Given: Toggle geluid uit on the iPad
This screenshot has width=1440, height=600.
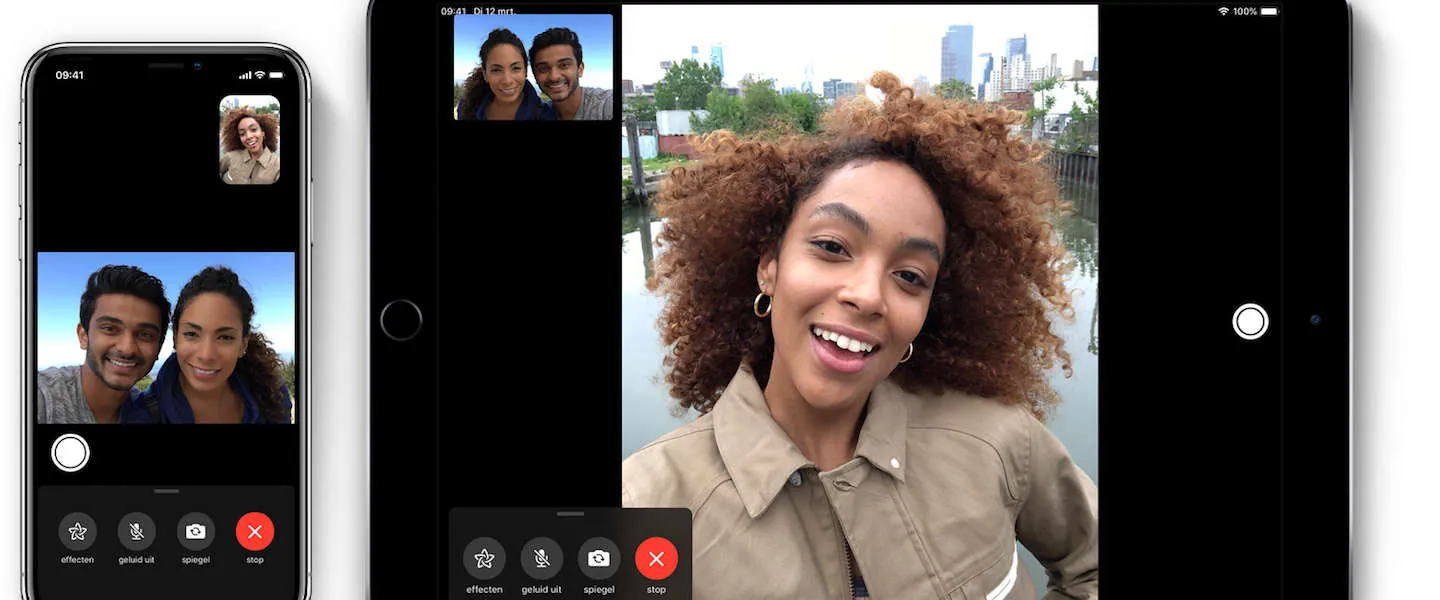Looking at the screenshot, I should coord(541,560).
